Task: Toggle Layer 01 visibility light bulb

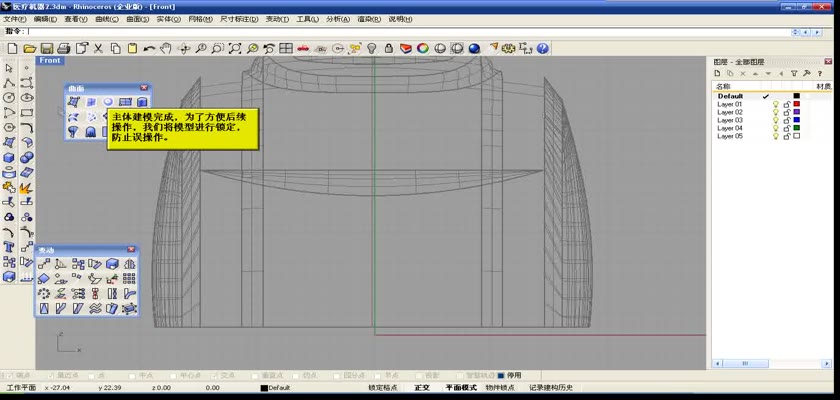Action: (775, 104)
